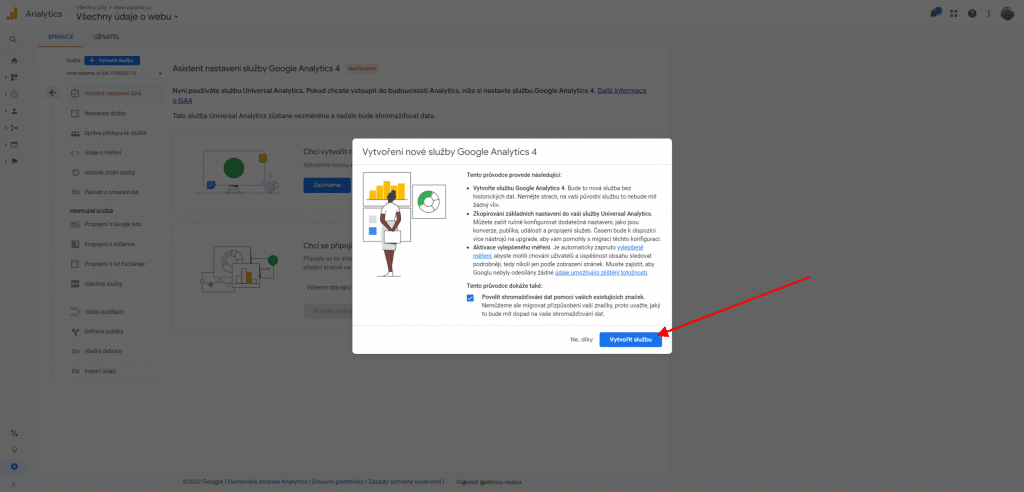Screen dimensions: 1024x492
Task: Open Attribution icon near sidebar bottom
Action: tap(14, 433)
